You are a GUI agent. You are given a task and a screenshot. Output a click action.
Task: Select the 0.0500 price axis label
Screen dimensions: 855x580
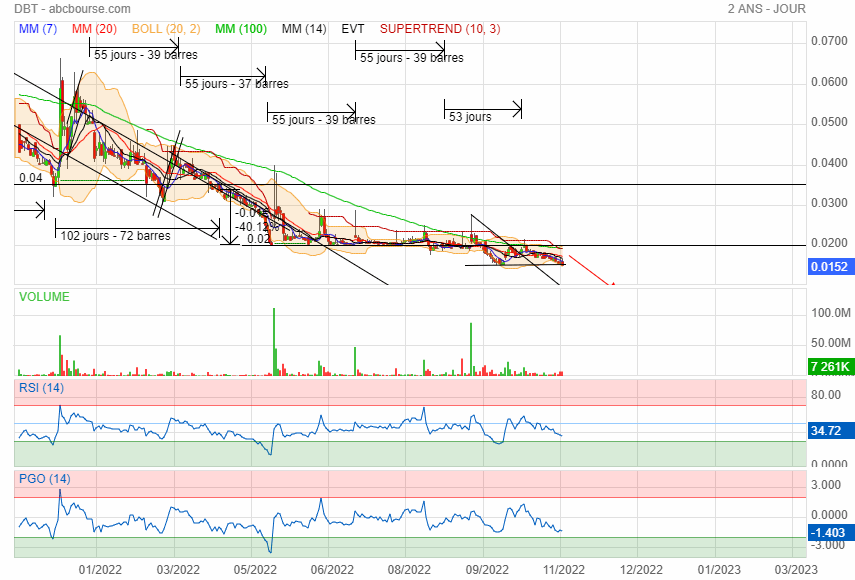829,122
